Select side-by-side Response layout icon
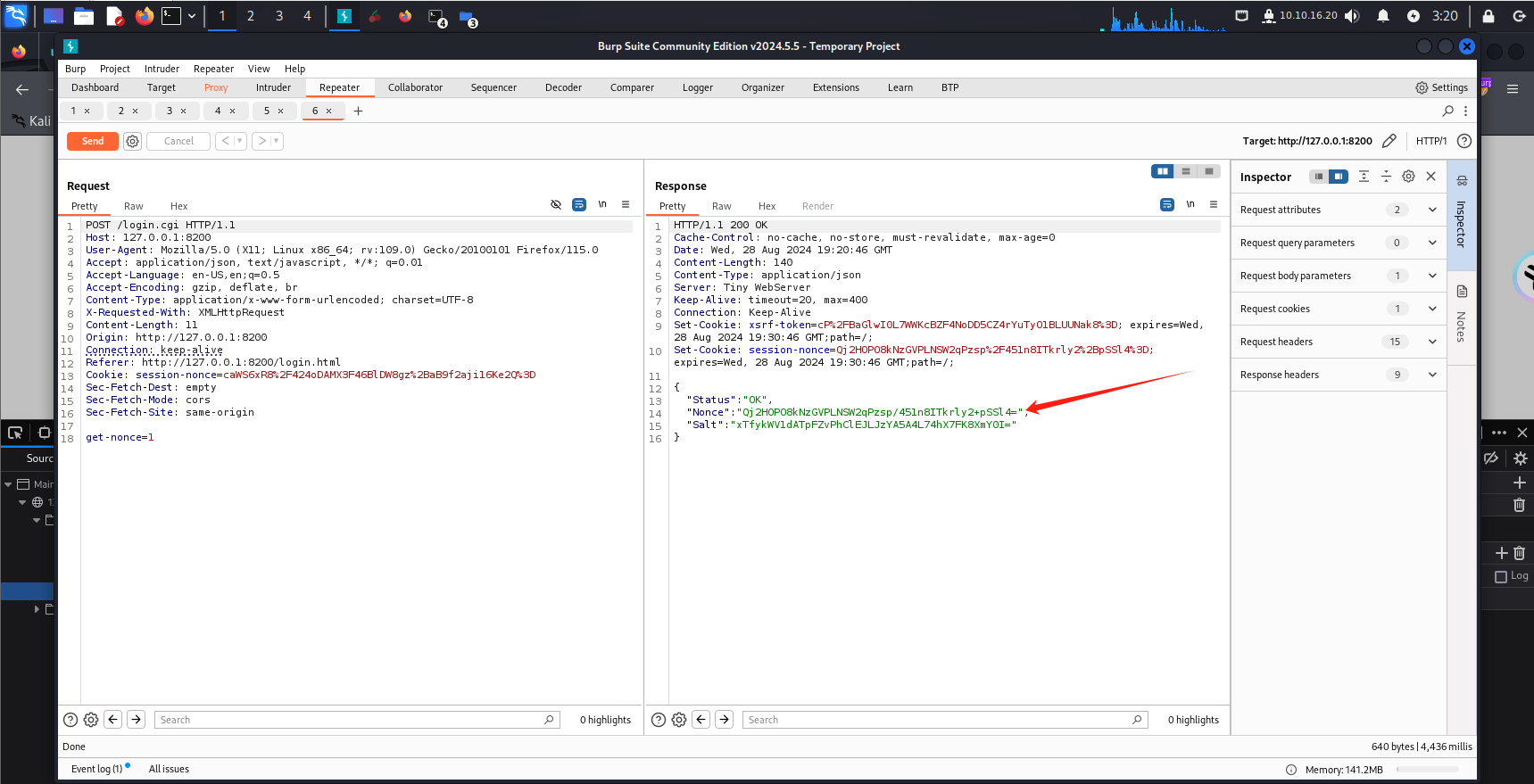This screenshot has height=784, width=1534. (x=1162, y=171)
